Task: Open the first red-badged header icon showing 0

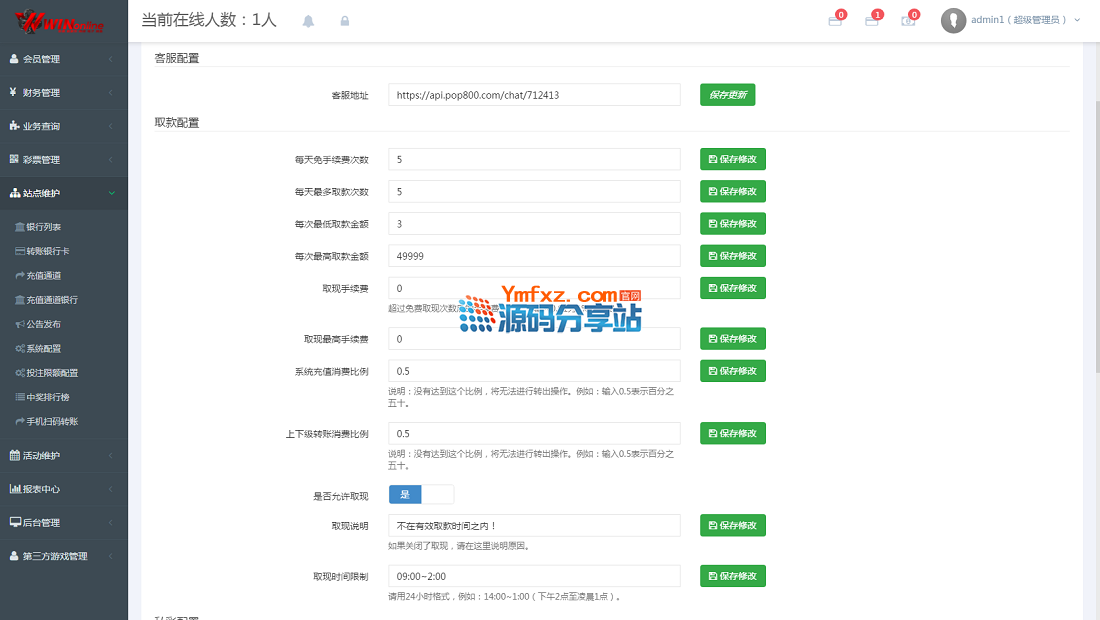Action: (x=835, y=20)
